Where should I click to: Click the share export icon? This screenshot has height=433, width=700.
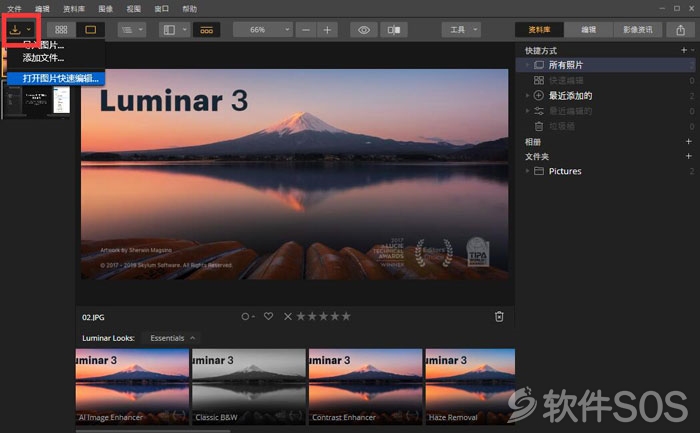[680, 30]
